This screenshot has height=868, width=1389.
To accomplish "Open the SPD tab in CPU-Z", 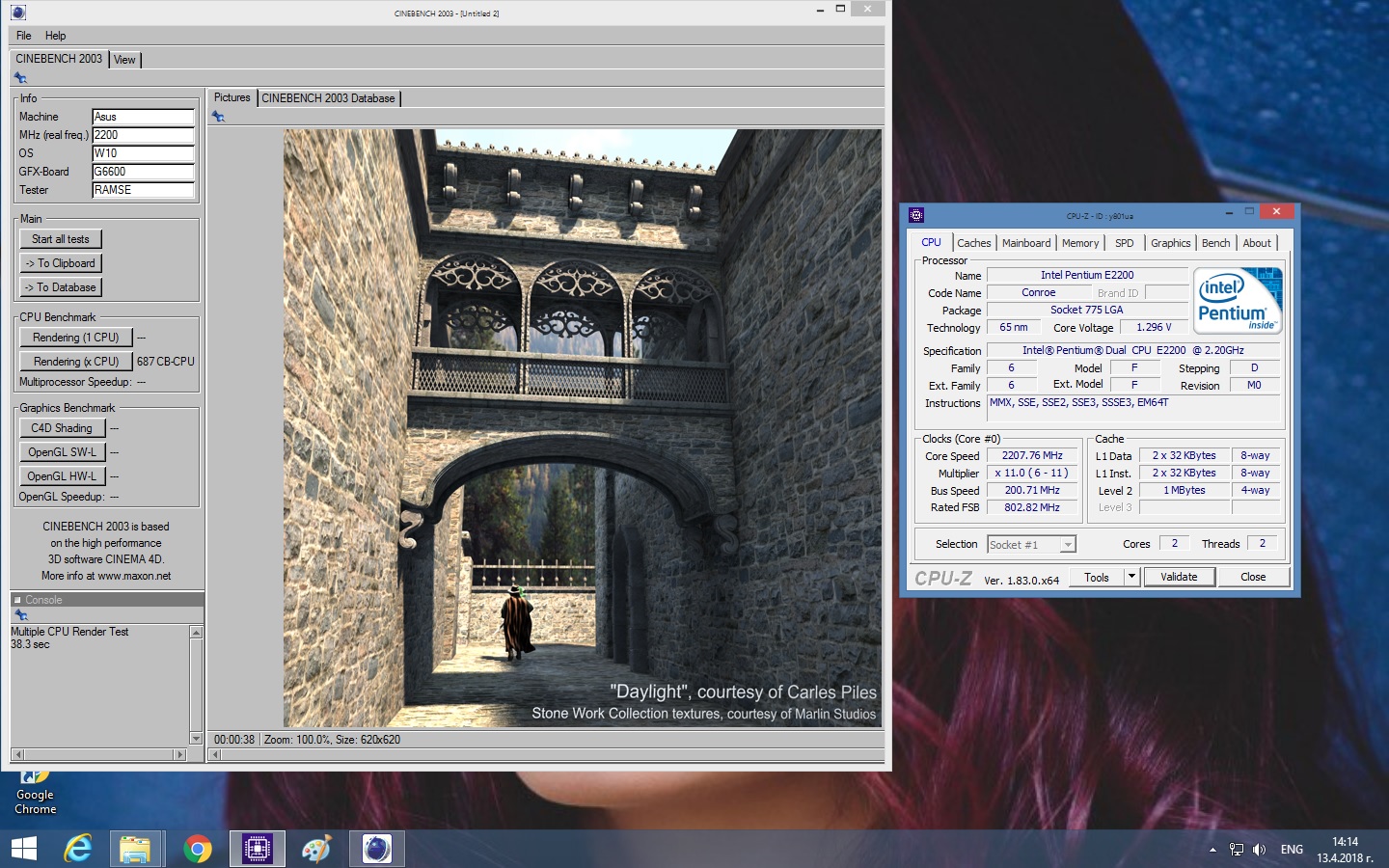I will click(1125, 243).
